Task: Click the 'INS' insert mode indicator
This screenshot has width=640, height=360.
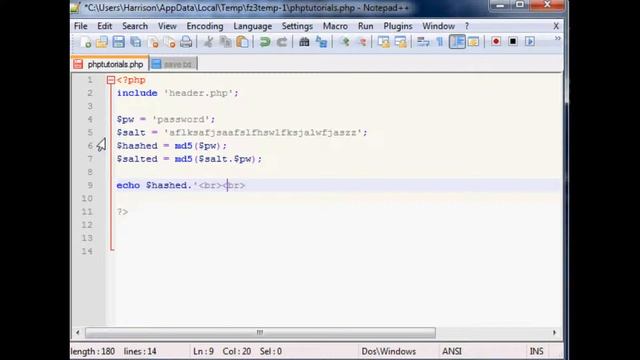Action: [x=536, y=351]
